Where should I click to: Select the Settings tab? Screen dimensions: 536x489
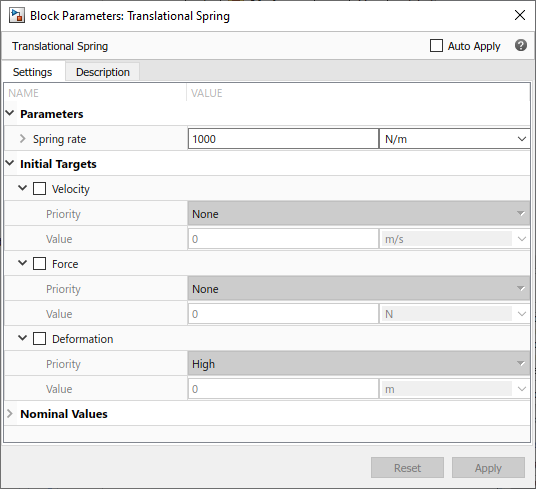(x=32, y=72)
